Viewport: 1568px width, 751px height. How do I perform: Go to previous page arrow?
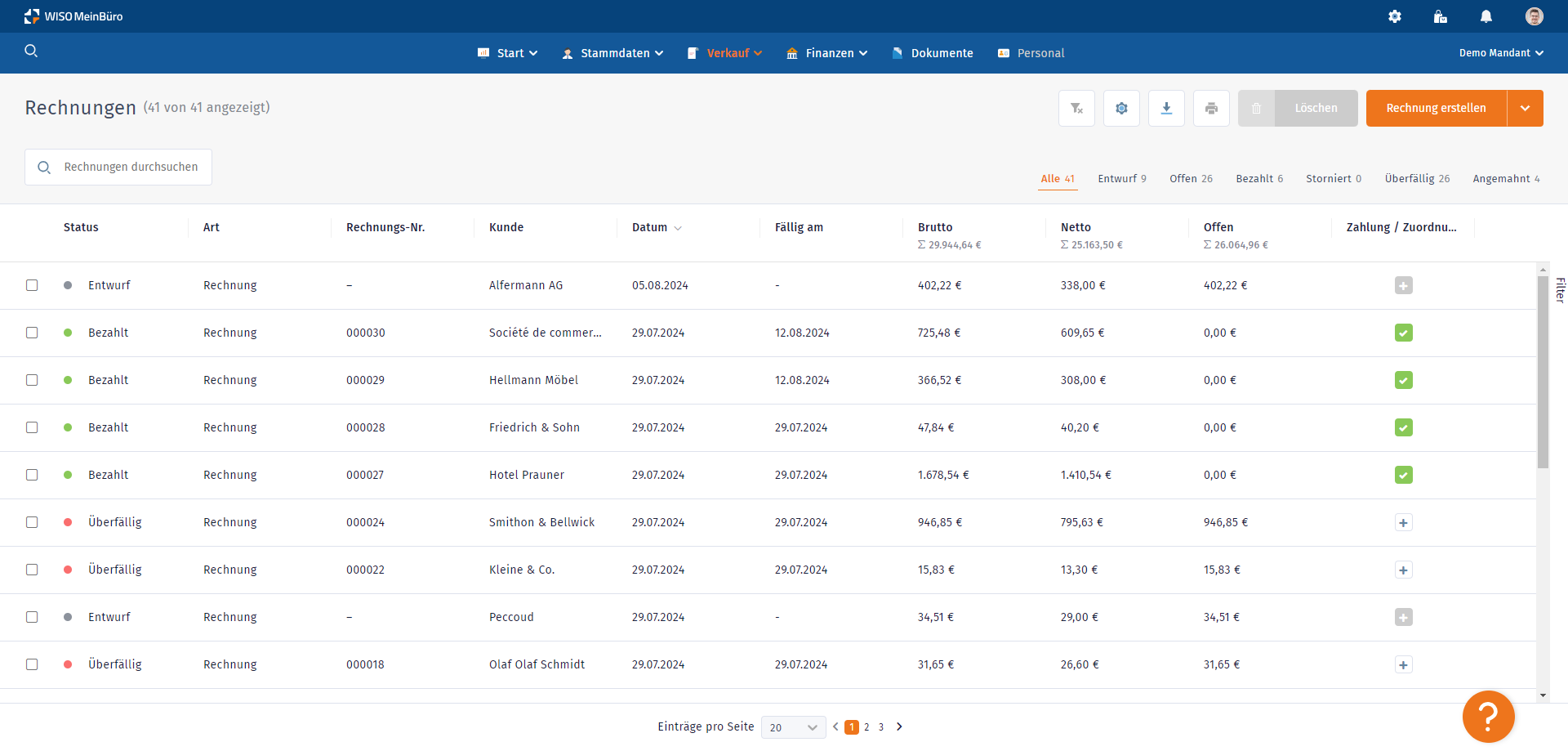tap(835, 726)
